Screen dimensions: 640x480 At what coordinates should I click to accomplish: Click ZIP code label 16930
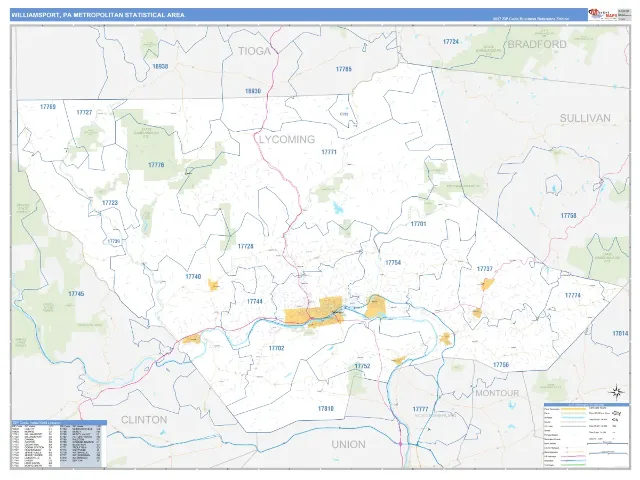[x=253, y=91]
